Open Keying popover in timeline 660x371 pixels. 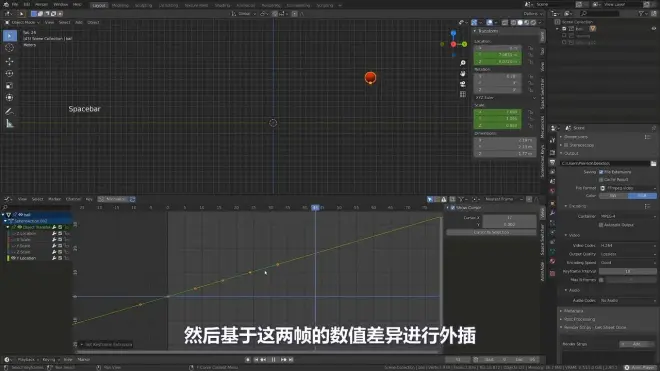tap(50, 360)
